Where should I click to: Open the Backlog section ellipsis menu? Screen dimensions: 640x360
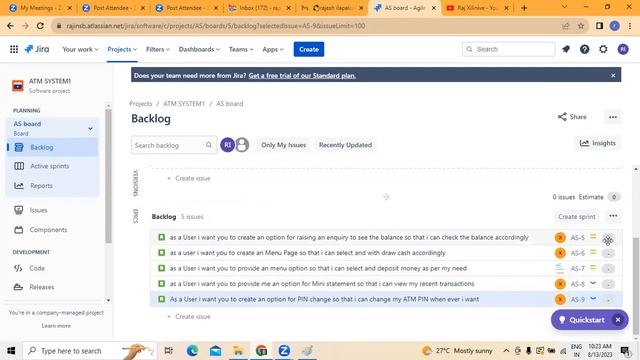point(613,216)
